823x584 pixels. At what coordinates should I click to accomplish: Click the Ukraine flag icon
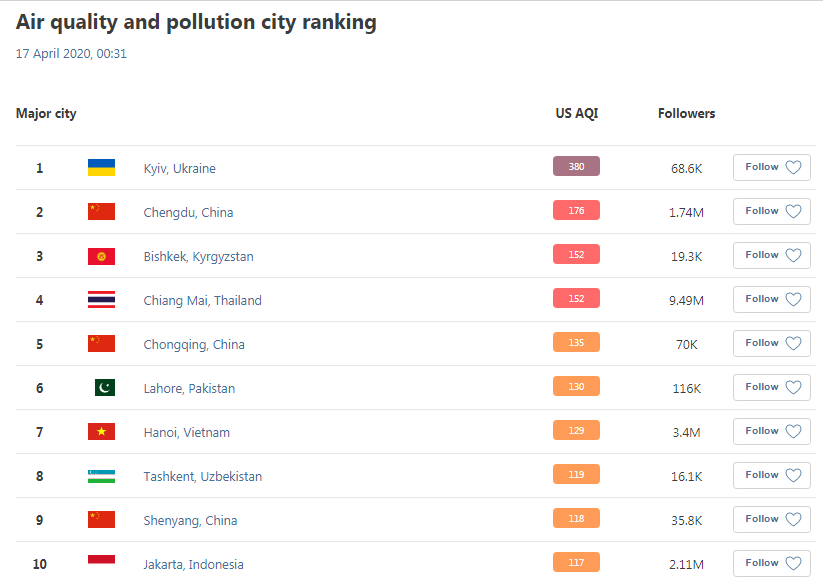[101, 168]
